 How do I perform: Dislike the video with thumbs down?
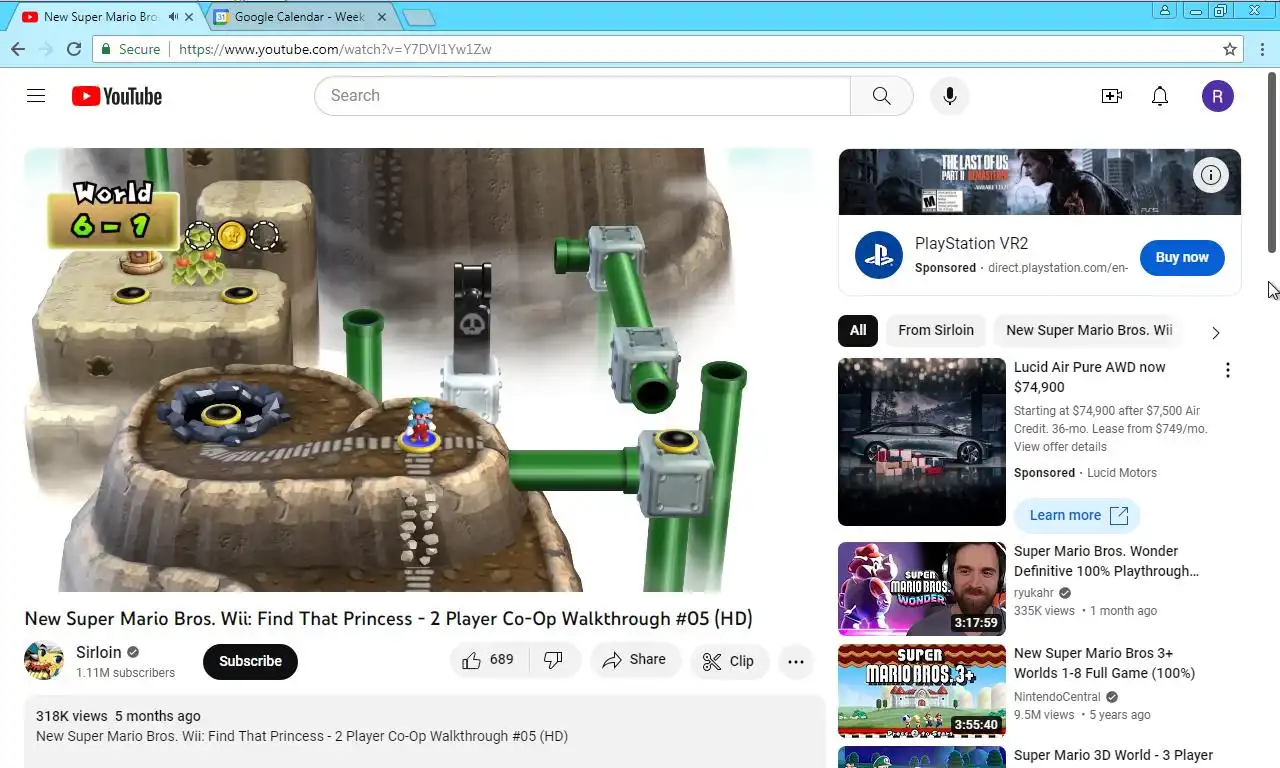pyautogui.click(x=553, y=660)
